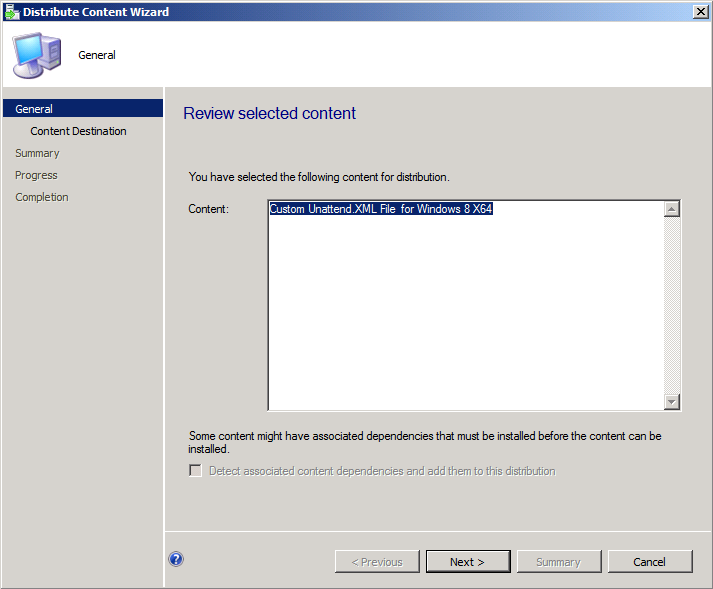Image resolution: width=713 pixels, height=589 pixels.
Task: Click the Cancel button
Action: point(650,562)
